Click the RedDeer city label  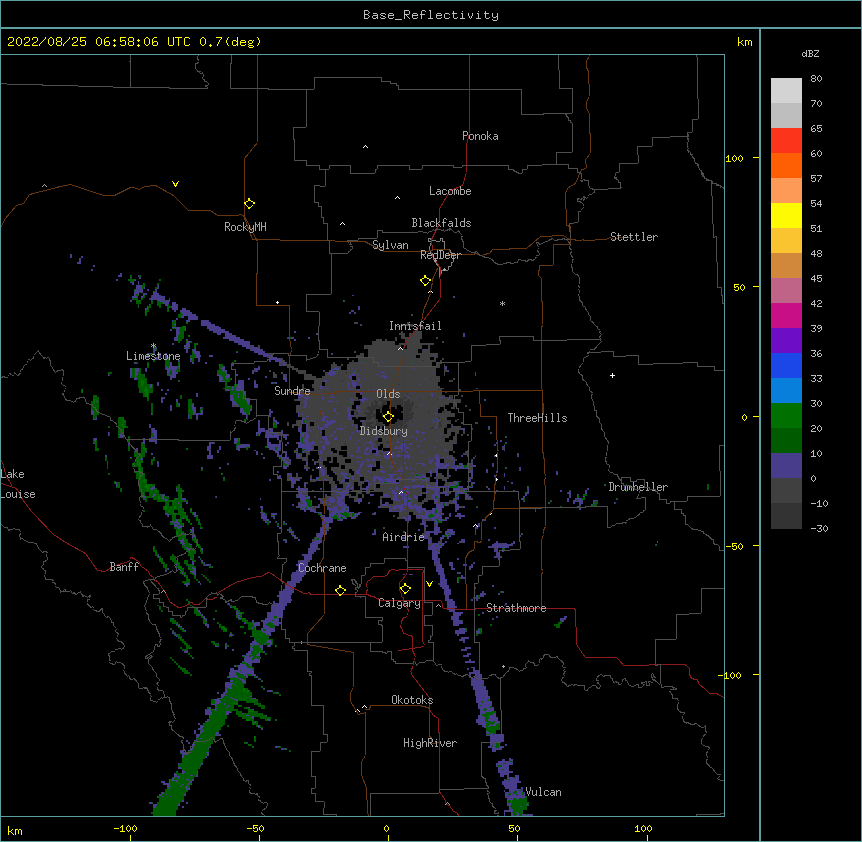[x=440, y=255]
